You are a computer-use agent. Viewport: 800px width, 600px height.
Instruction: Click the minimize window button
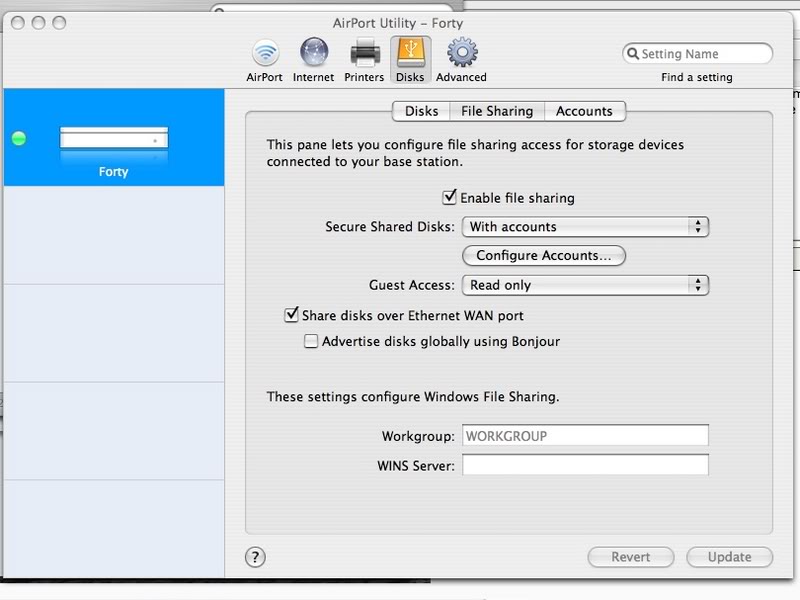tap(38, 23)
